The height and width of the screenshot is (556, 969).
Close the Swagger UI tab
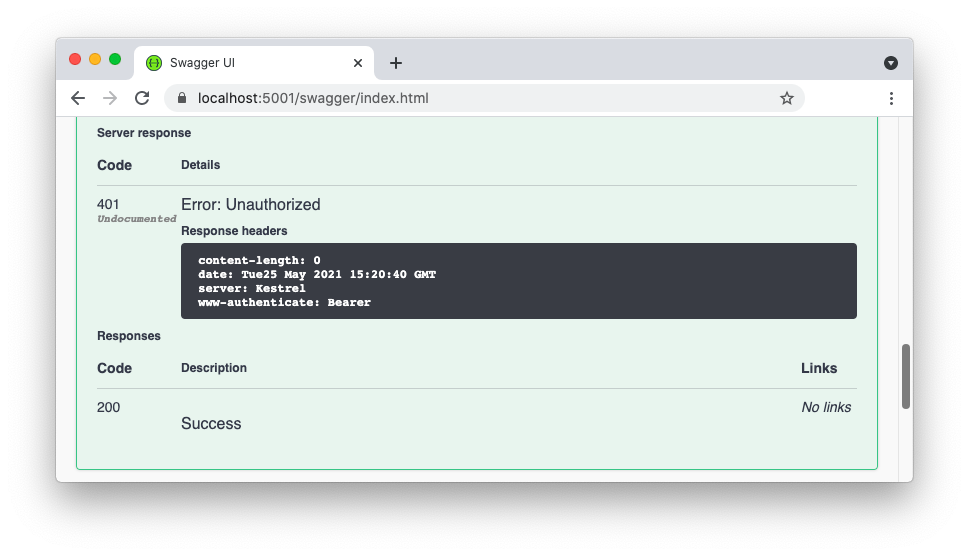pos(358,63)
